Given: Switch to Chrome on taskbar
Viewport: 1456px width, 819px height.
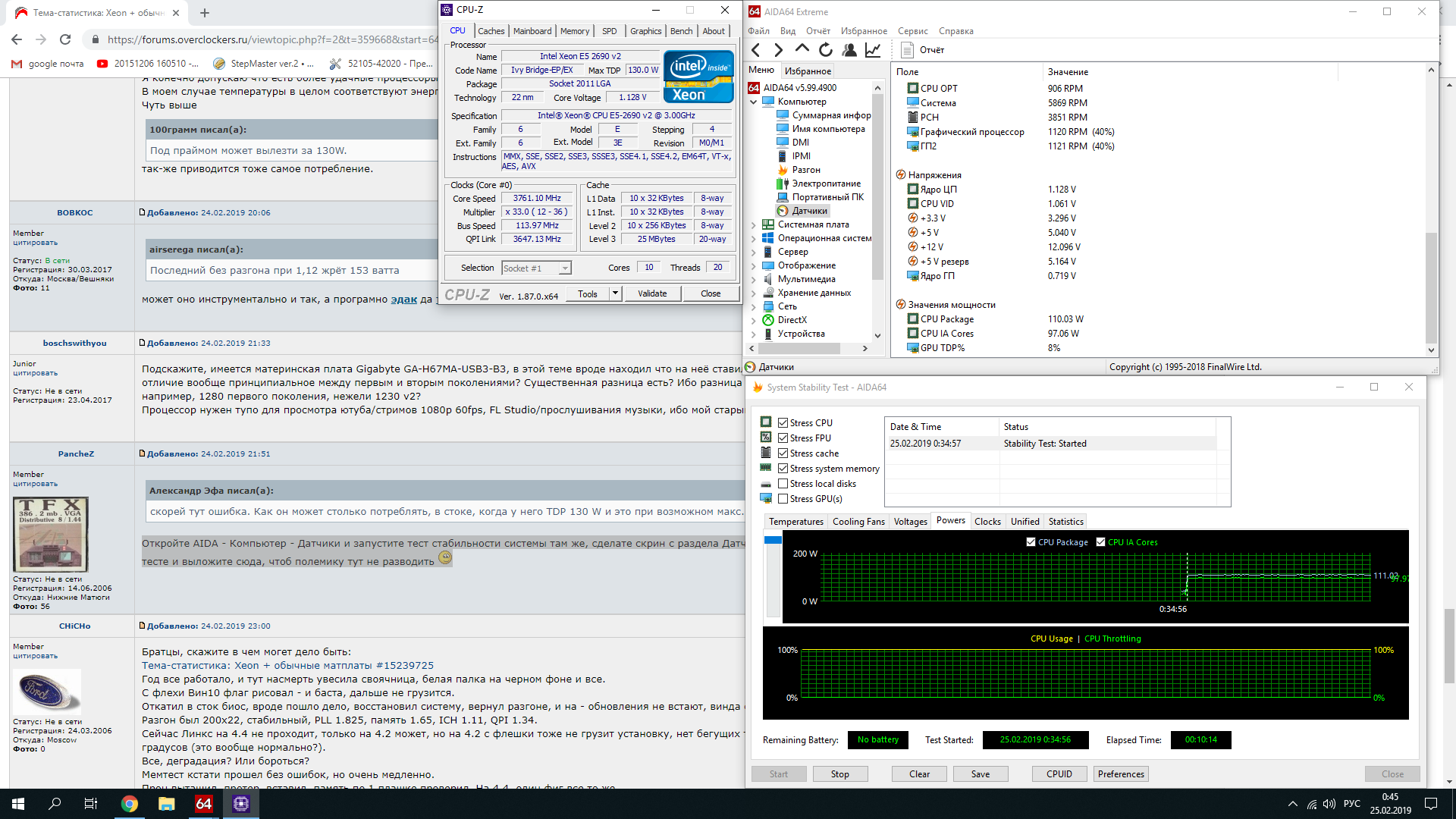Looking at the screenshot, I should 130,804.
